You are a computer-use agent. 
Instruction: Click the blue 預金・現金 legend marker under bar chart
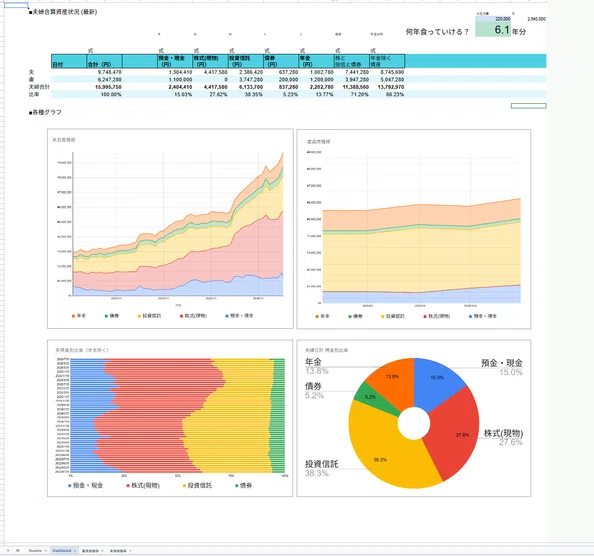[x=70, y=486]
